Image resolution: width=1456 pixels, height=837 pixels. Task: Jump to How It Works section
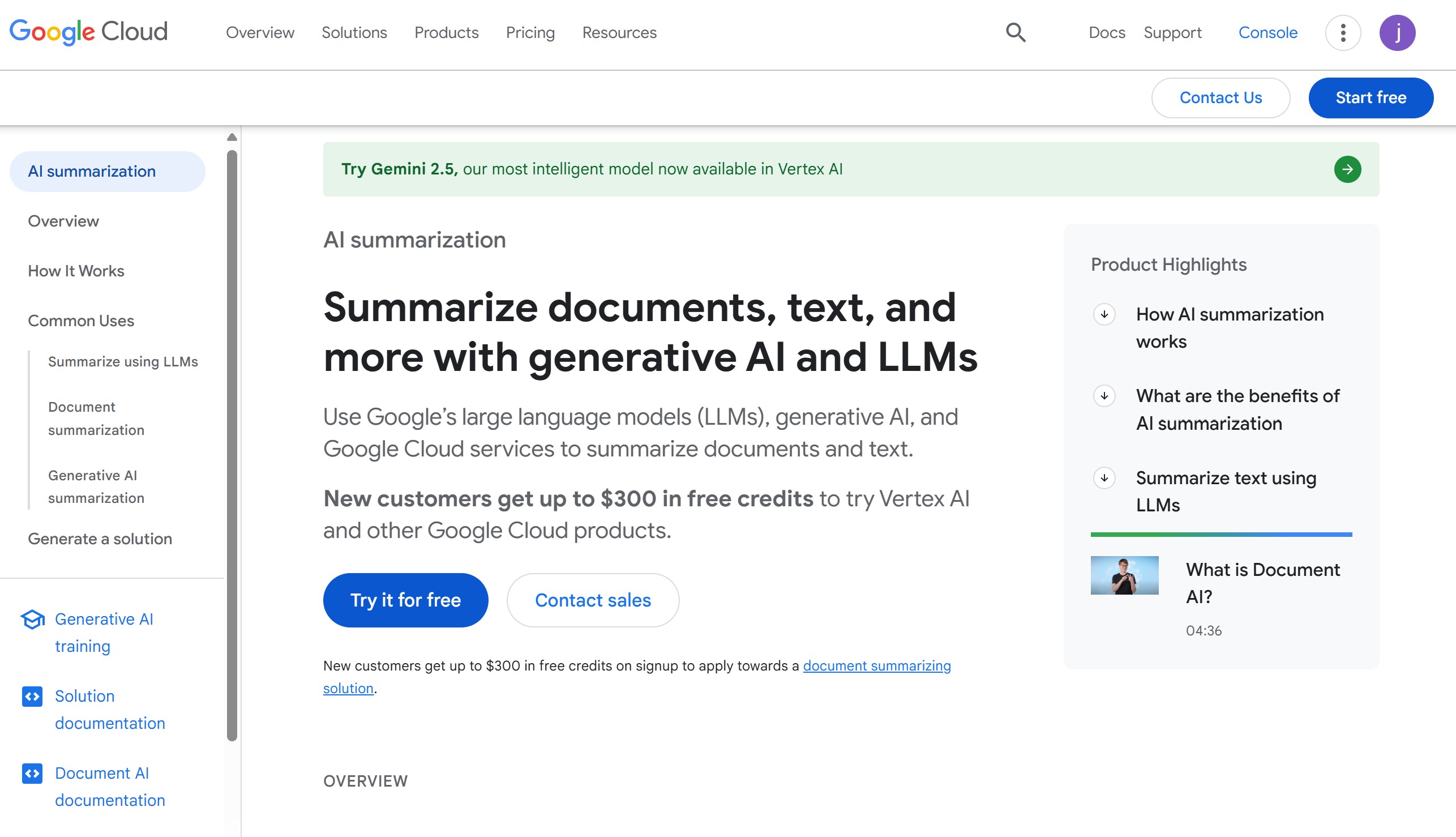[76, 271]
